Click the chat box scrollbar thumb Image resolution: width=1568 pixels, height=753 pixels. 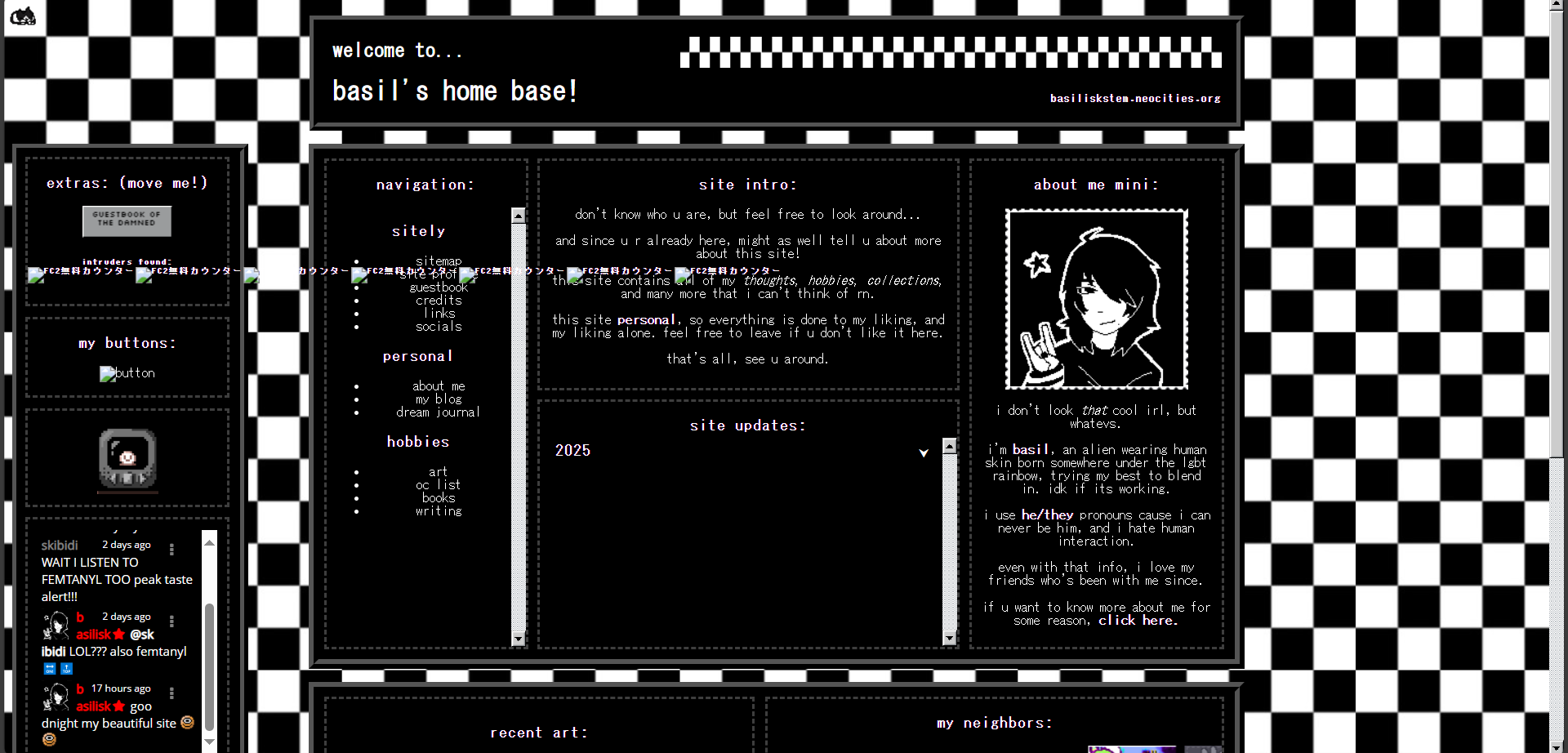click(x=210, y=666)
